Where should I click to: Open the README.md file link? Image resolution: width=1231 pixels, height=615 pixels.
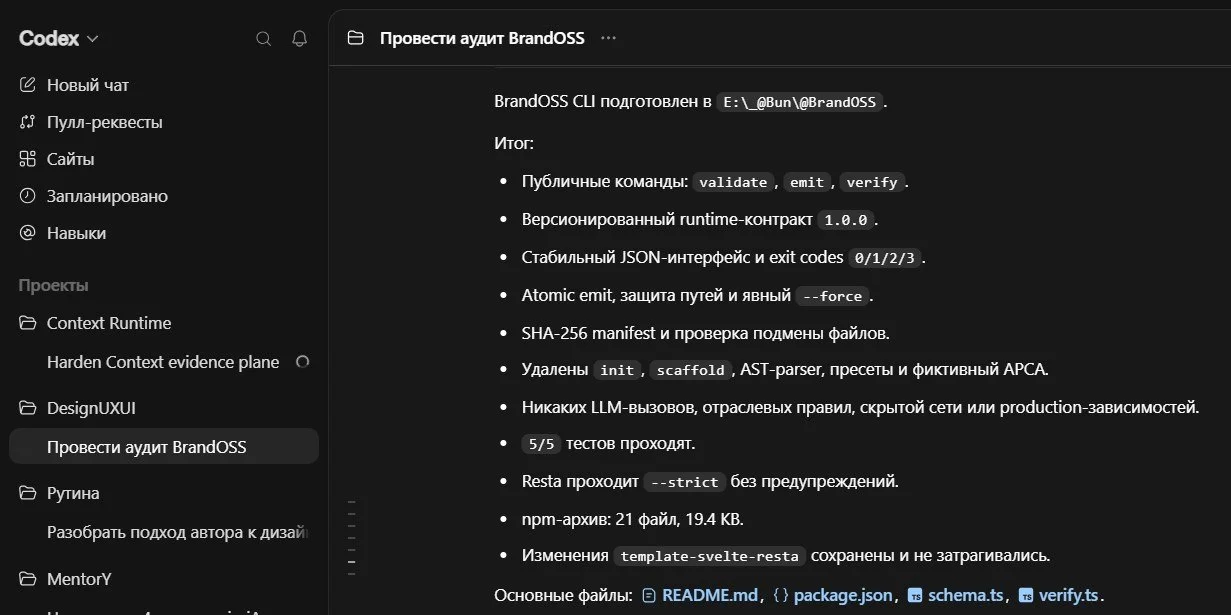tap(700, 595)
